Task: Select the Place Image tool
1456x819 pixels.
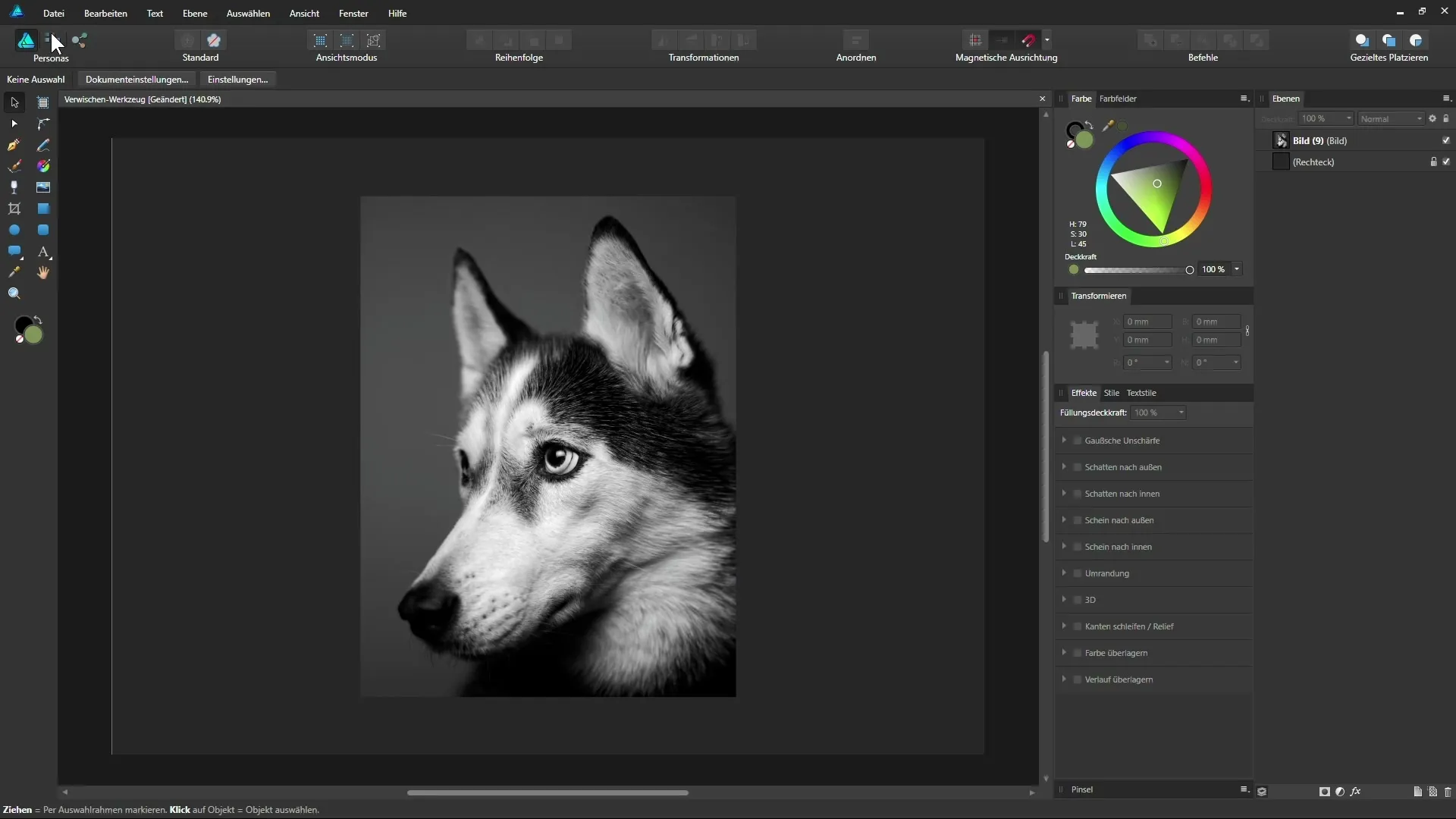Action: [43, 187]
